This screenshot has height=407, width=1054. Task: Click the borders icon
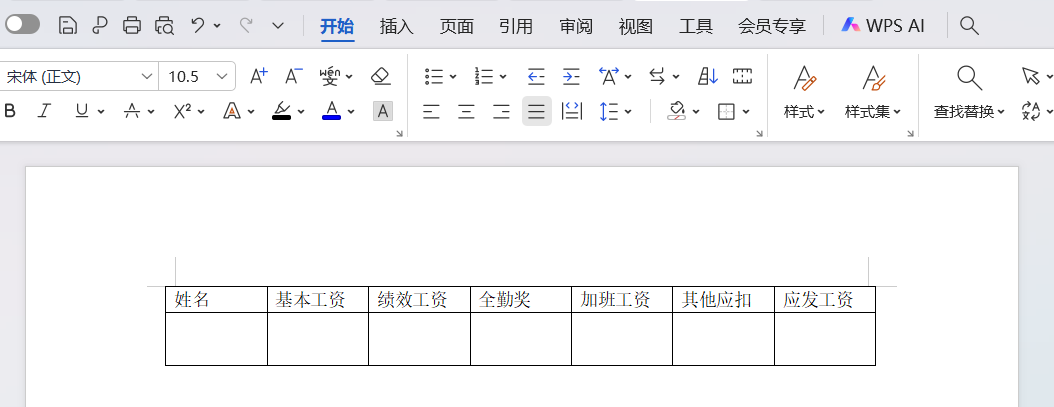point(726,111)
